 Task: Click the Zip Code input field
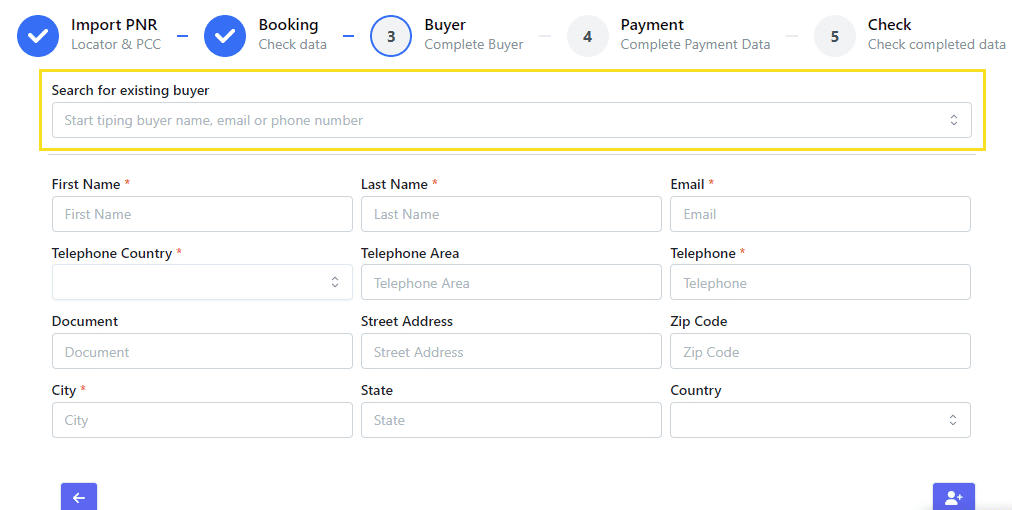[820, 352]
